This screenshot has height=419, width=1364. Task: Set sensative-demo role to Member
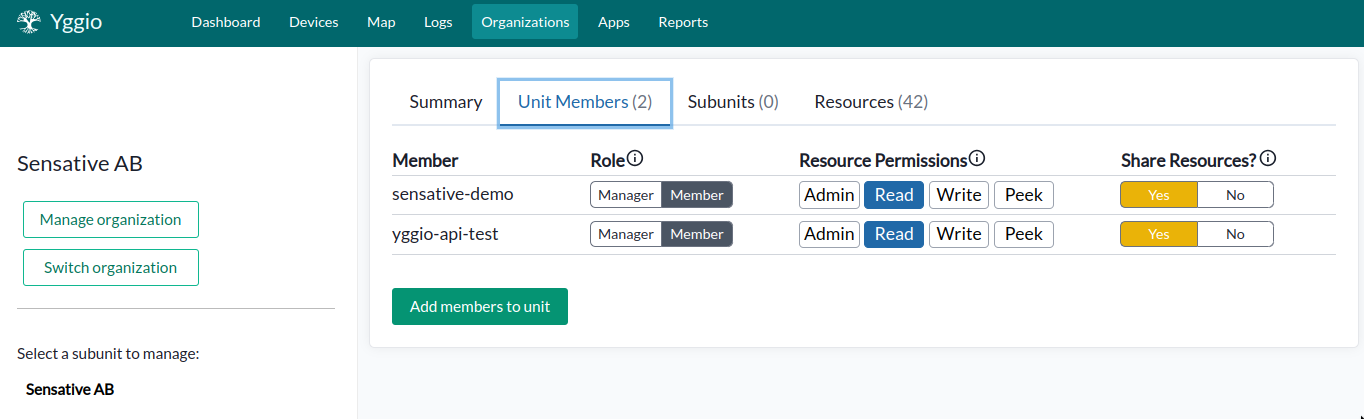pyautogui.click(x=697, y=195)
